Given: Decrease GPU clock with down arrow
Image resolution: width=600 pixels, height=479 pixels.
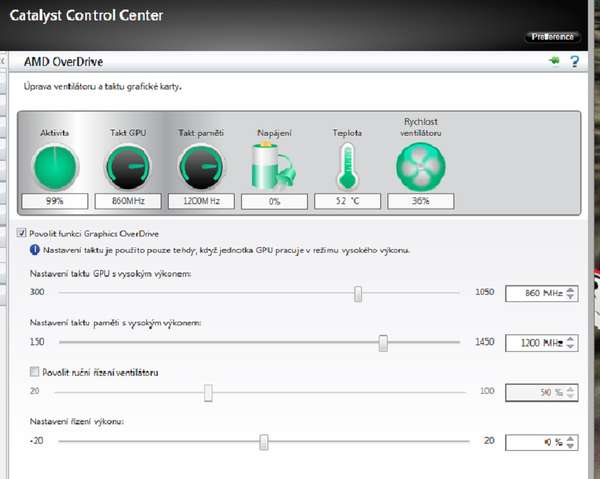Looking at the screenshot, I should pos(571,297).
